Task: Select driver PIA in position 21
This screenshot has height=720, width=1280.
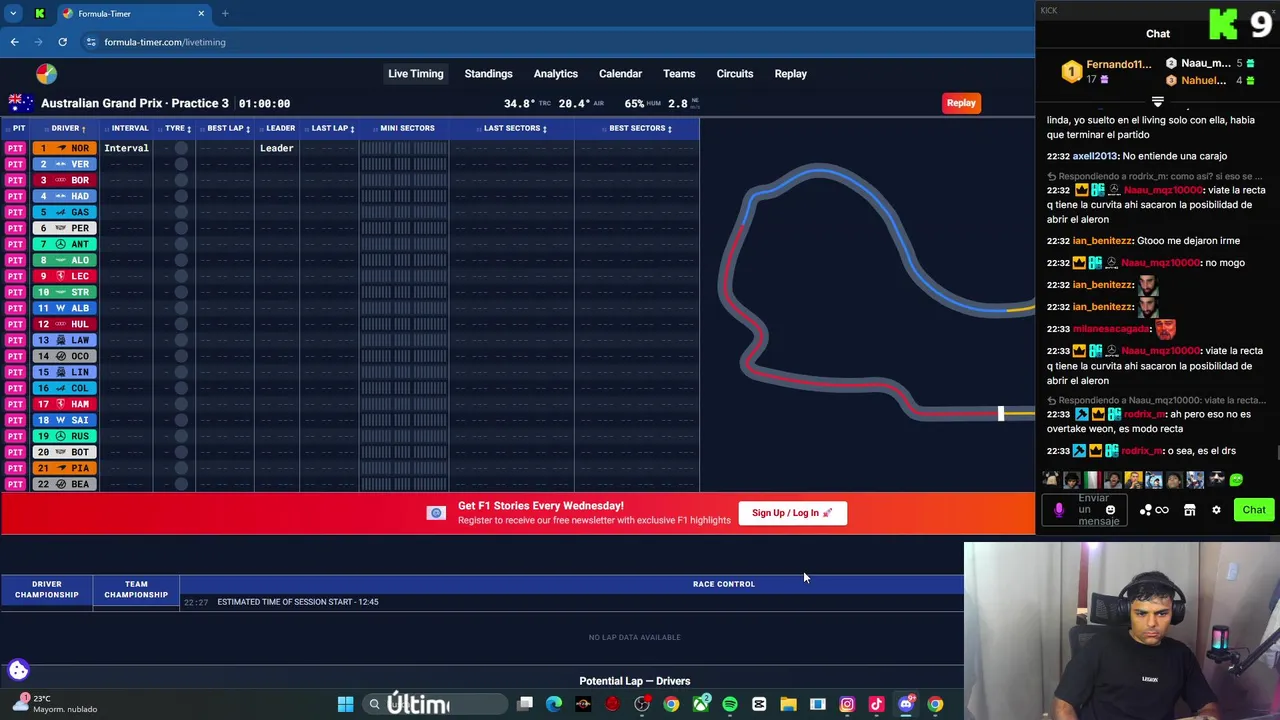Action: click(65, 468)
